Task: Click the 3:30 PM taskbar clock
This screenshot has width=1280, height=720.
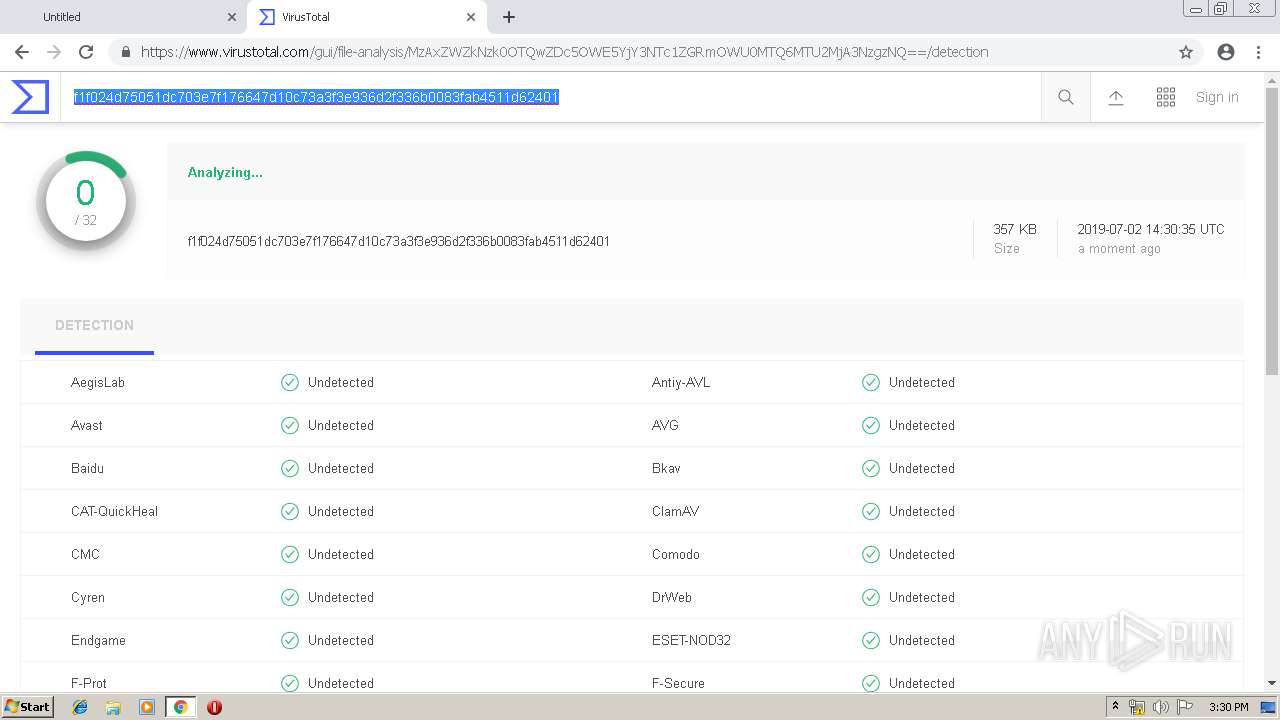Action: (1228, 707)
